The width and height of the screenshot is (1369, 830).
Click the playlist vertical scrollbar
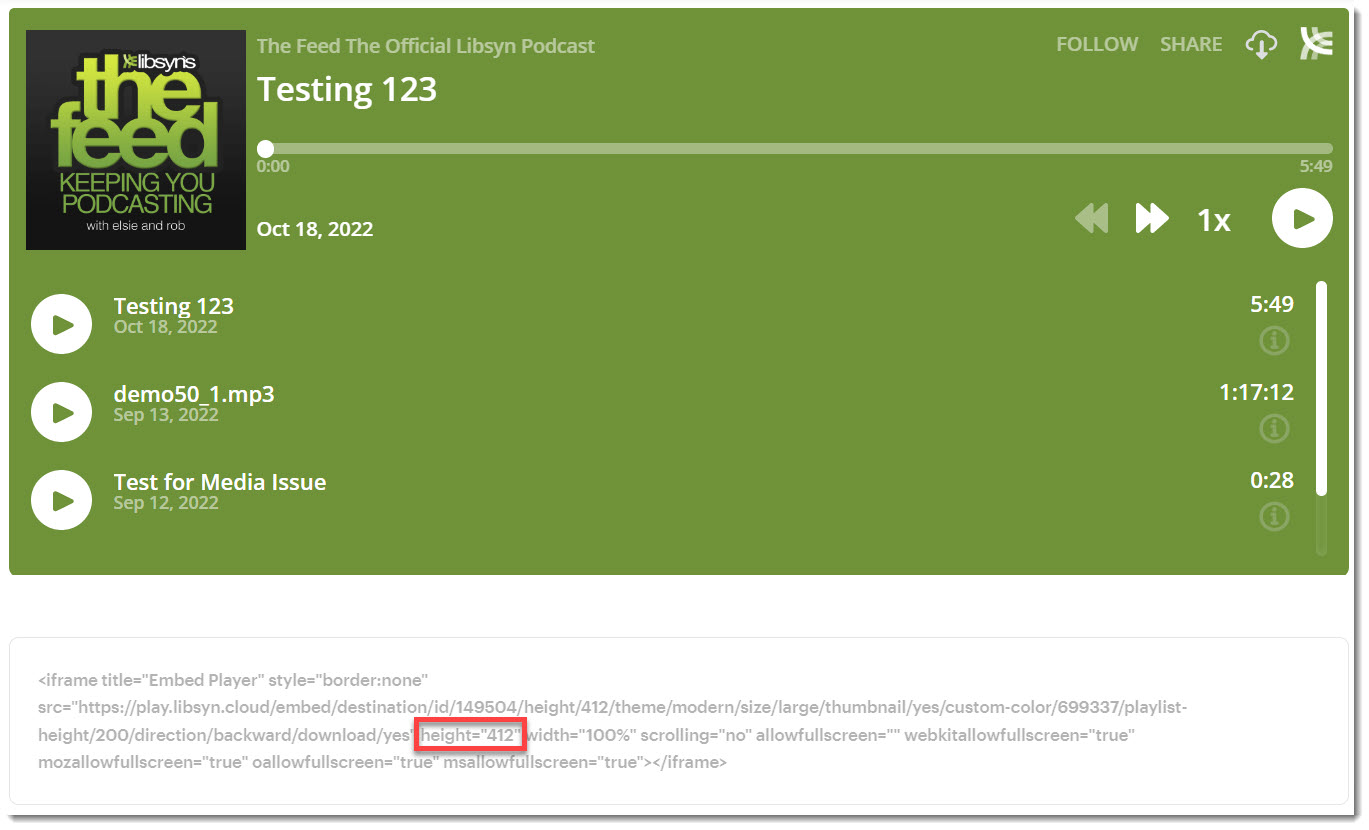tap(1321, 388)
